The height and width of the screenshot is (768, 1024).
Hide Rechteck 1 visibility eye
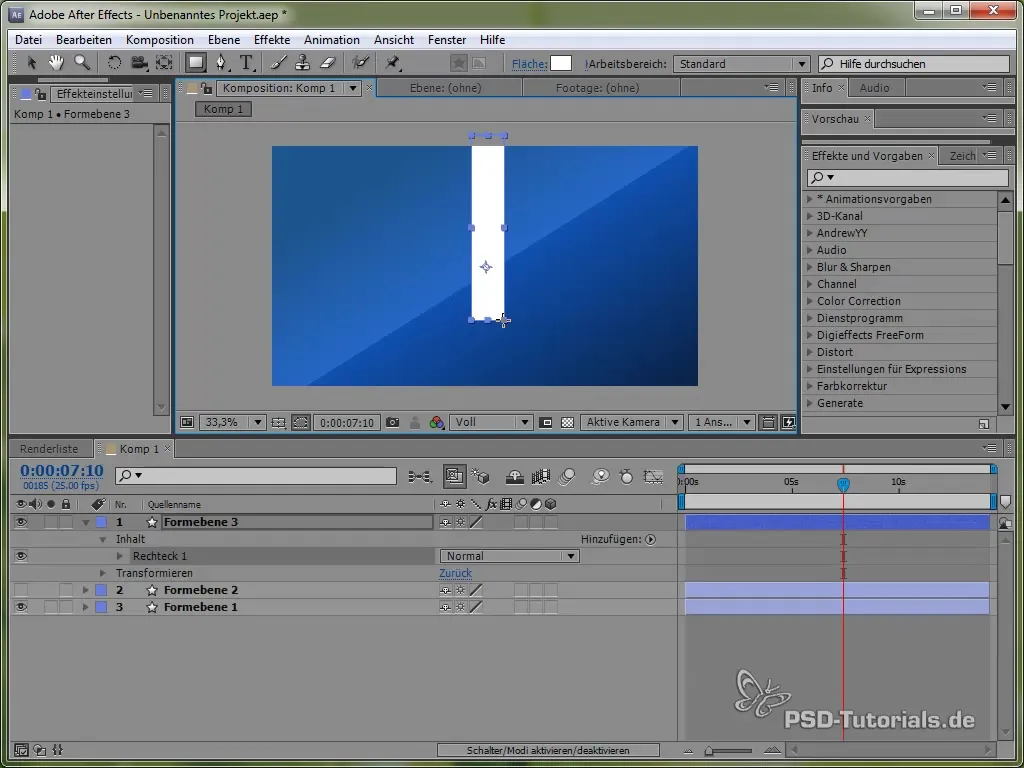click(x=21, y=556)
